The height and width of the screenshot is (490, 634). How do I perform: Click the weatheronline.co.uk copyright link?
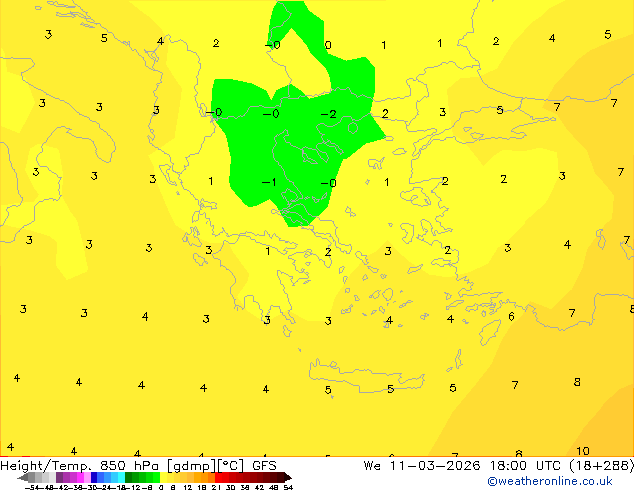(550, 481)
